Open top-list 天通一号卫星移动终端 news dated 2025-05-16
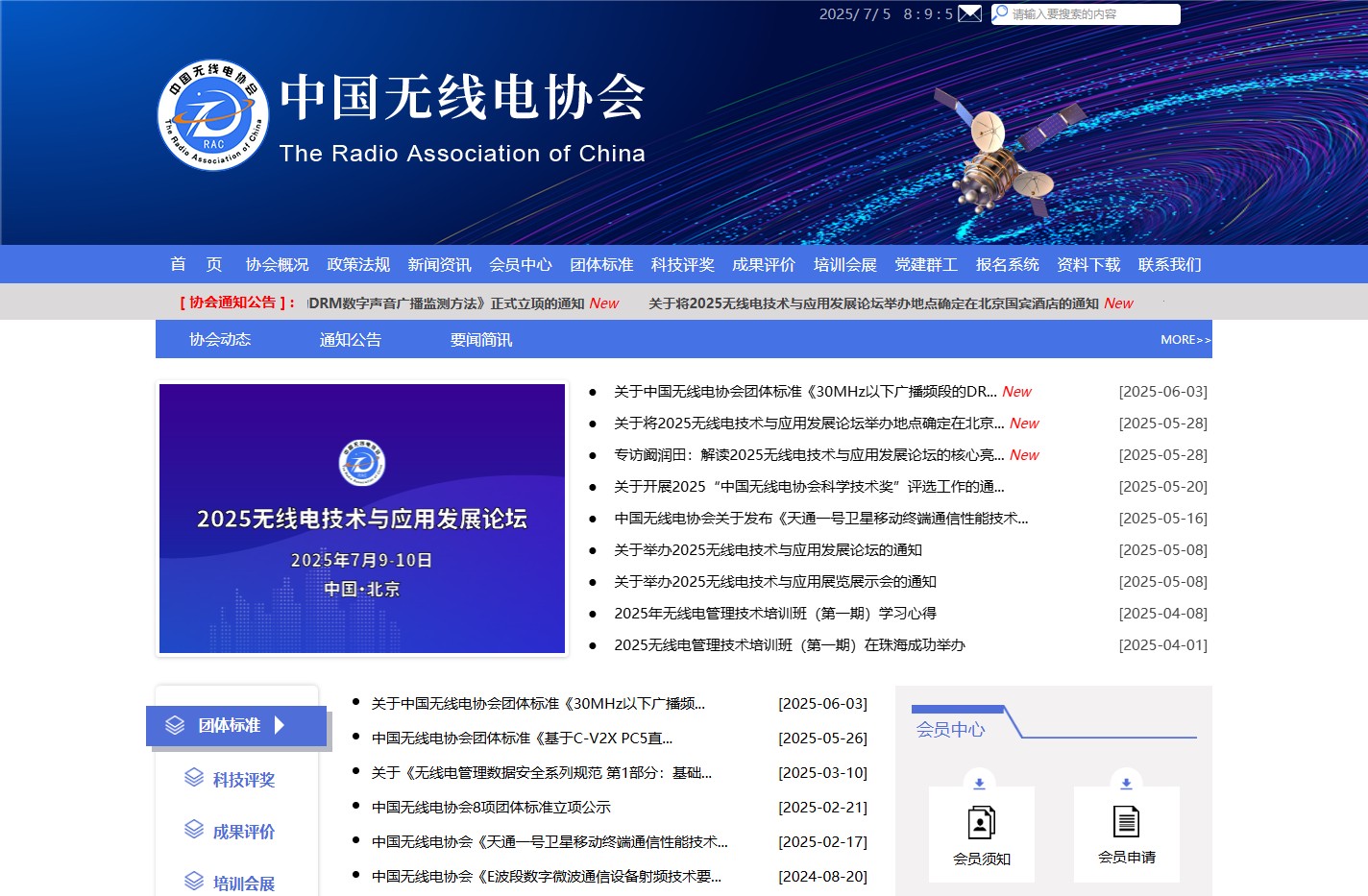This screenshot has height=896, width=1368. (x=821, y=518)
